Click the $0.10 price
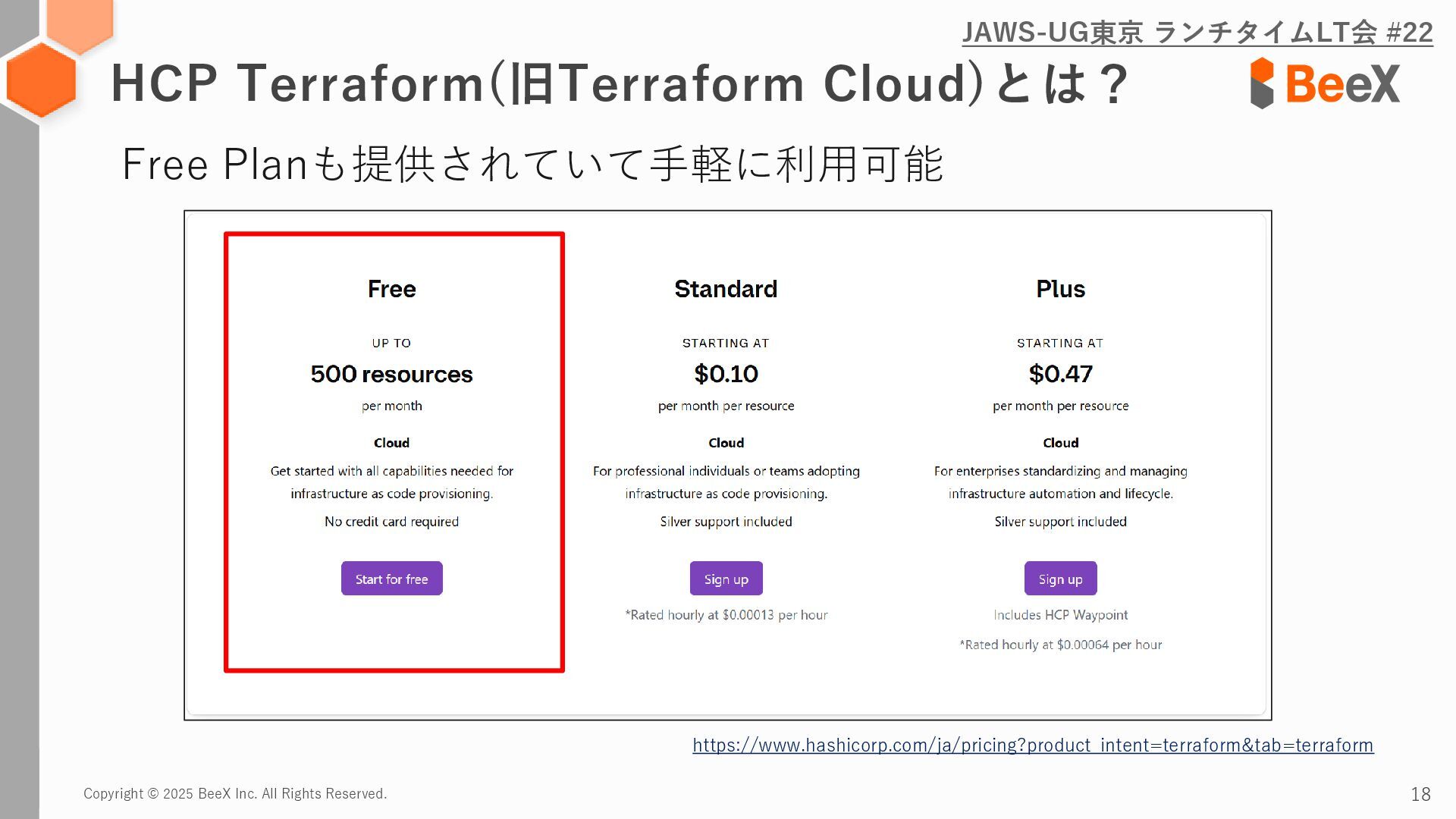This screenshot has width=1456, height=819. (x=726, y=374)
